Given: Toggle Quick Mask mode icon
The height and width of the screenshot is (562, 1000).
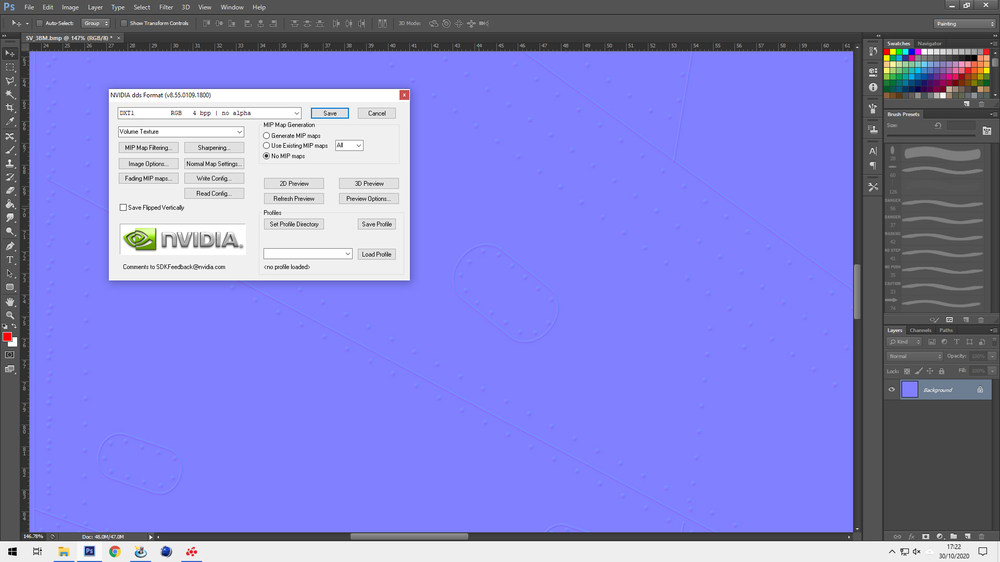Looking at the screenshot, I should [x=10, y=355].
